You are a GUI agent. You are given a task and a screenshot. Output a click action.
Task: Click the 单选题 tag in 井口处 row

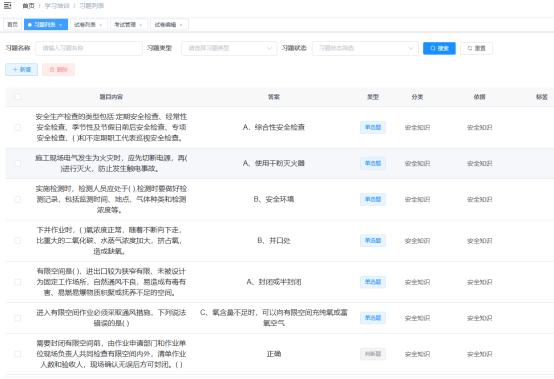click(373, 241)
